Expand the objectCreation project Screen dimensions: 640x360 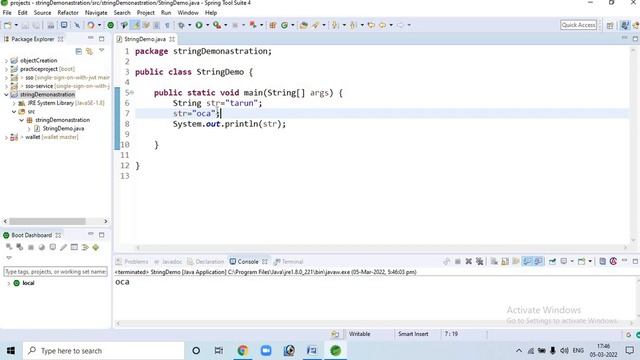point(6,60)
